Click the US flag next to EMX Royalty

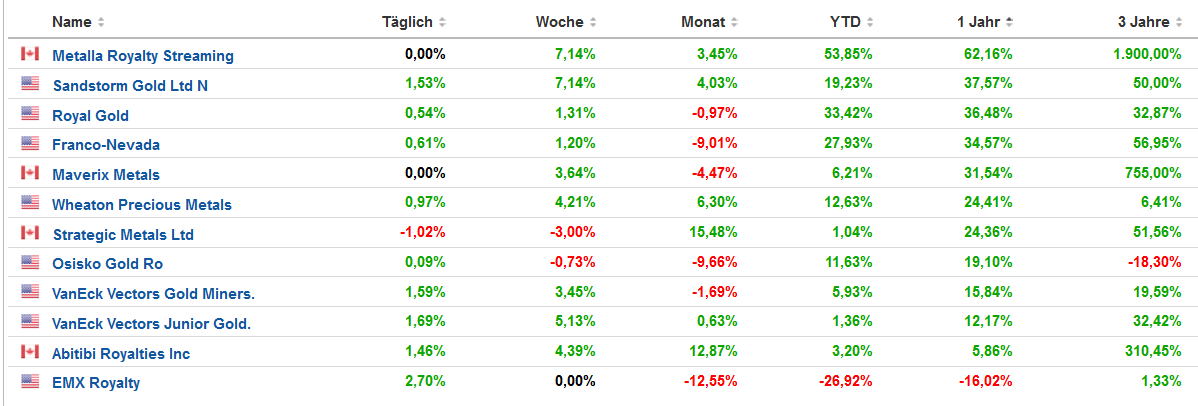click(x=29, y=382)
